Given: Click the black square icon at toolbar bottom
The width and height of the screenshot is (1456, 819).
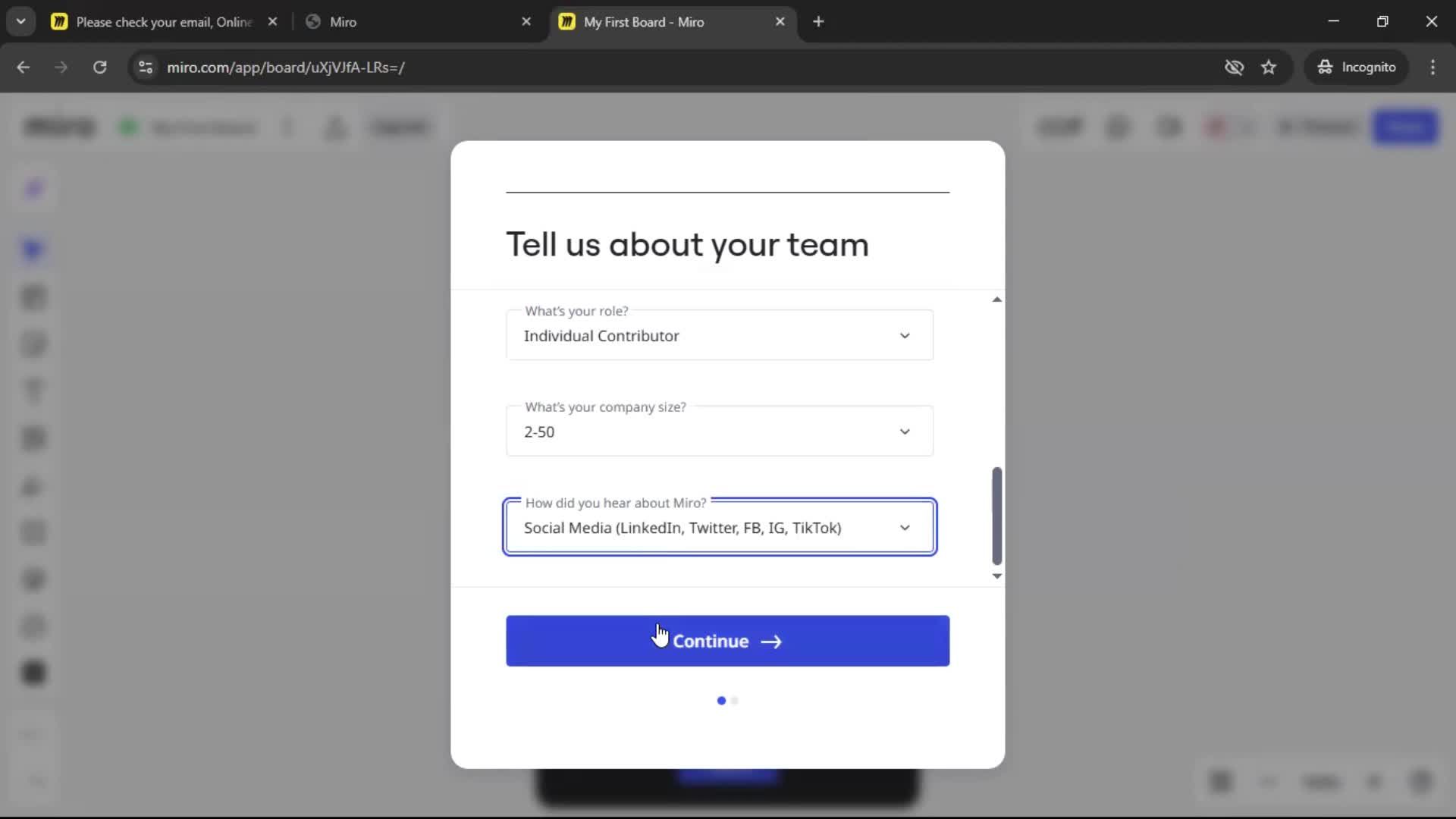Looking at the screenshot, I should coord(33,673).
